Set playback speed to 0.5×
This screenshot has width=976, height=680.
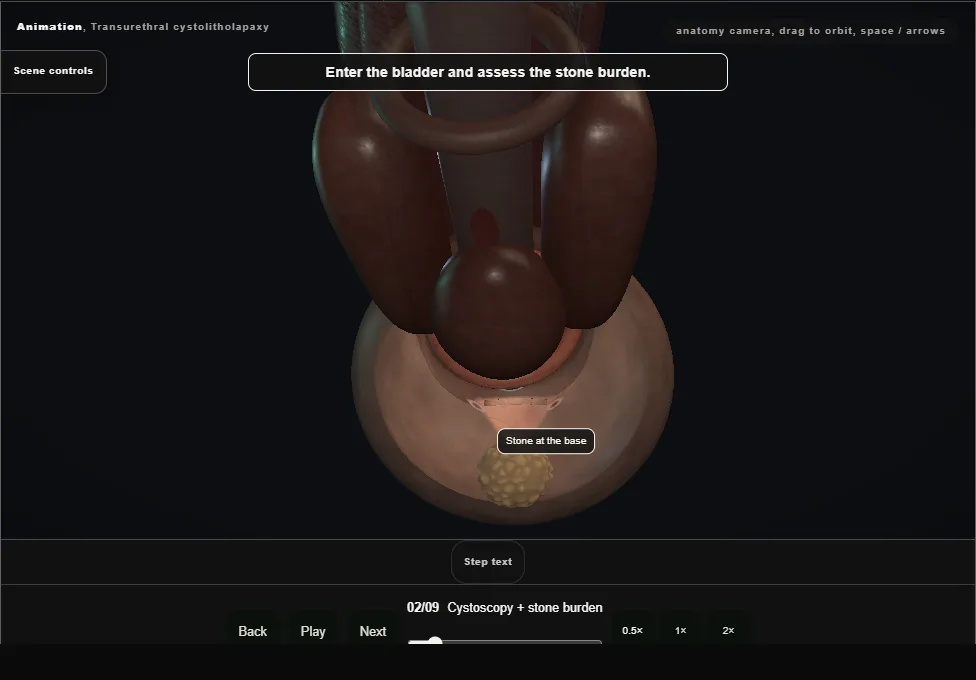[x=632, y=630]
